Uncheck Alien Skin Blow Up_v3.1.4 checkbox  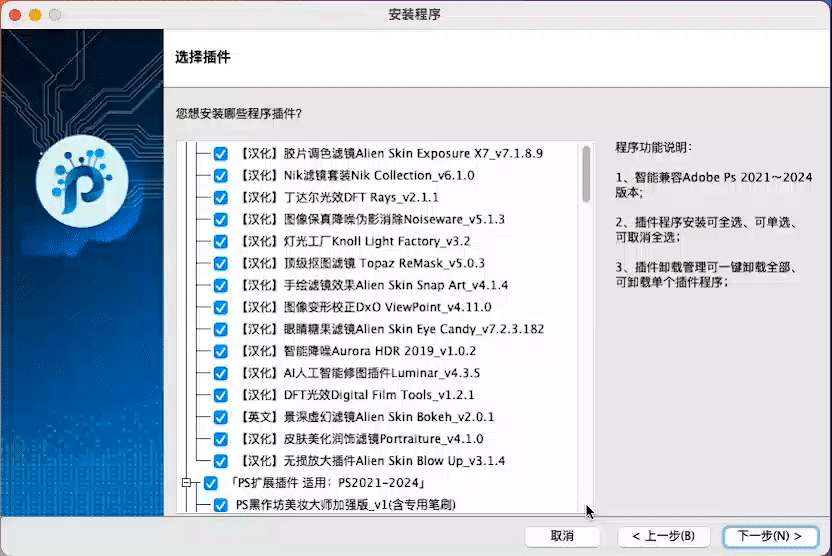pyautogui.click(x=221, y=461)
